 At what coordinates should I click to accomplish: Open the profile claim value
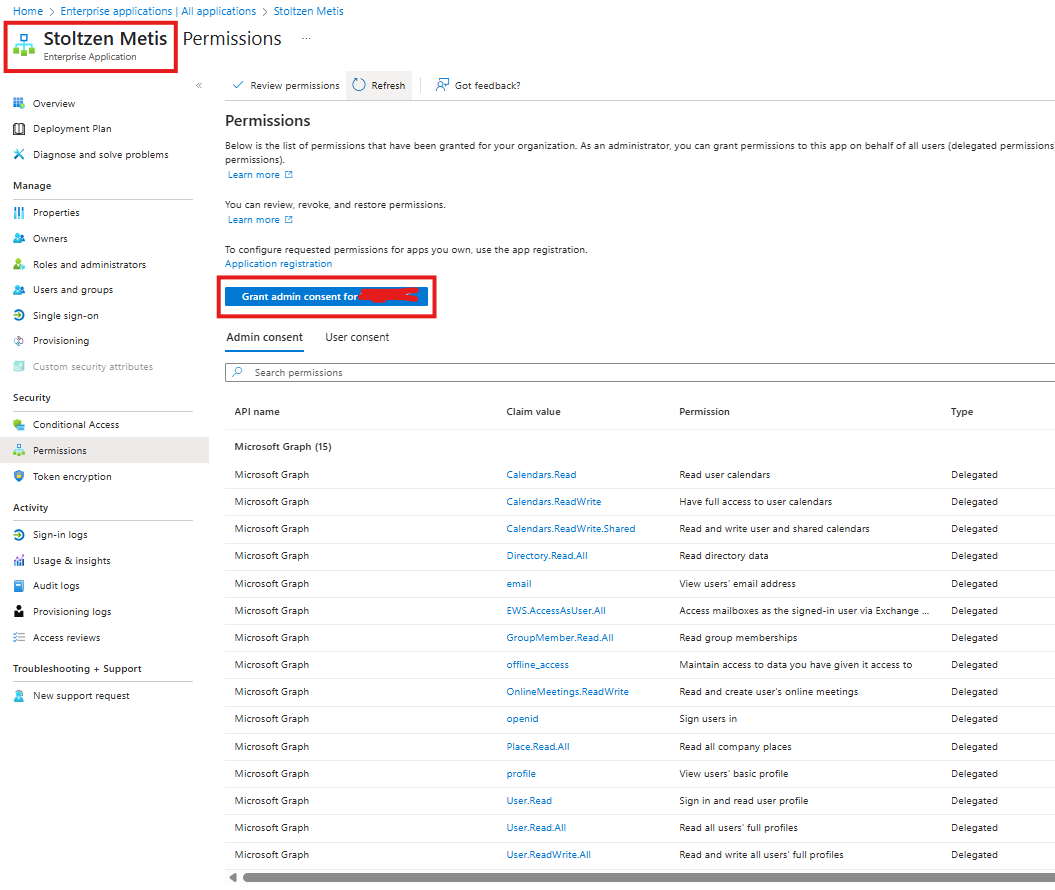[x=521, y=774]
